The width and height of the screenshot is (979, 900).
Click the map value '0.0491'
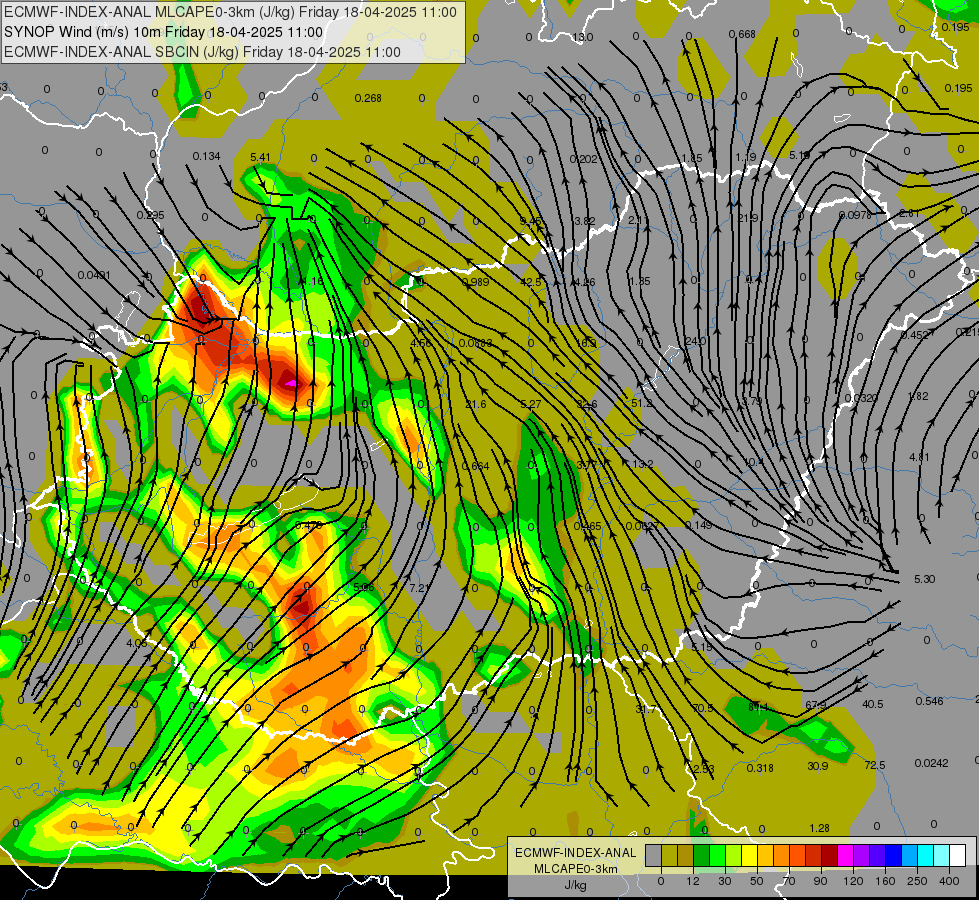(x=94, y=275)
